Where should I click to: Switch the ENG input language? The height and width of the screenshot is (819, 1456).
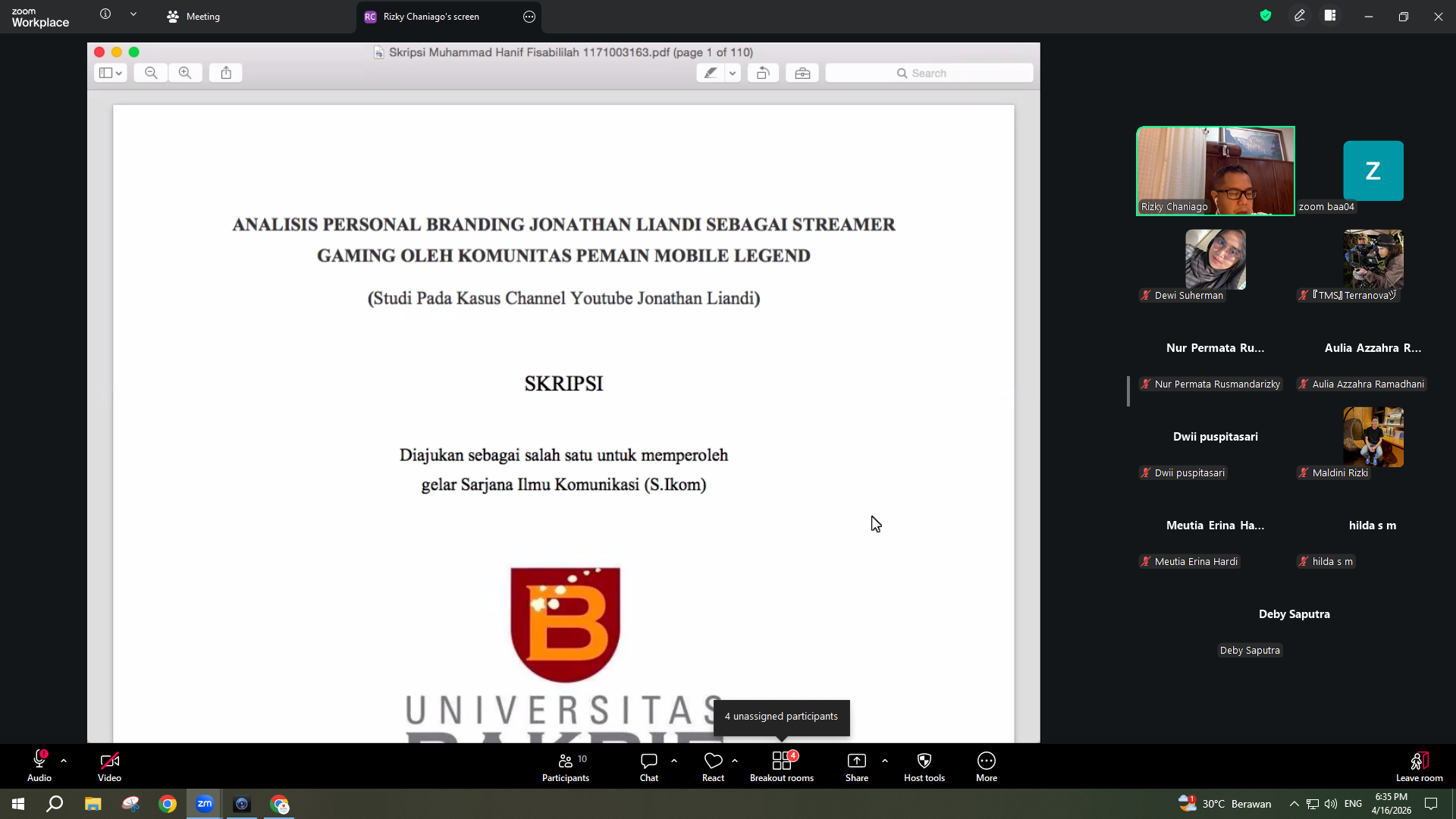pyautogui.click(x=1353, y=804)
